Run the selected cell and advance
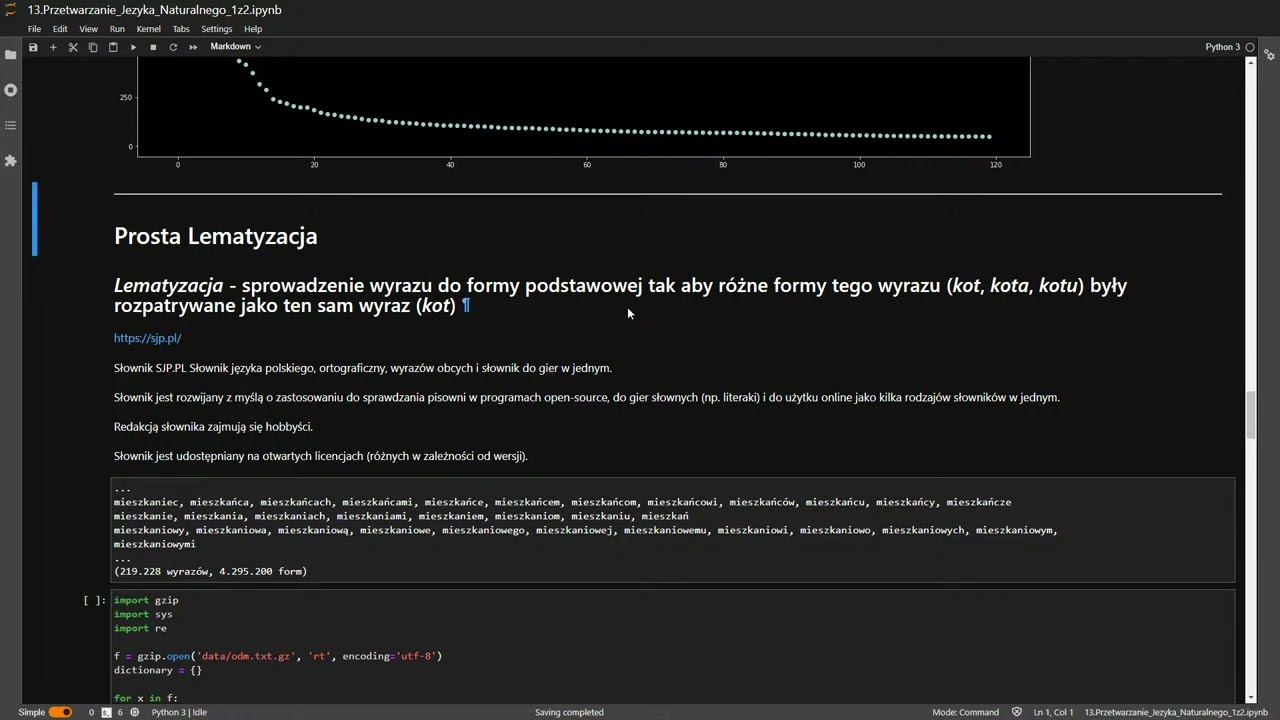 tap(133, 47)
